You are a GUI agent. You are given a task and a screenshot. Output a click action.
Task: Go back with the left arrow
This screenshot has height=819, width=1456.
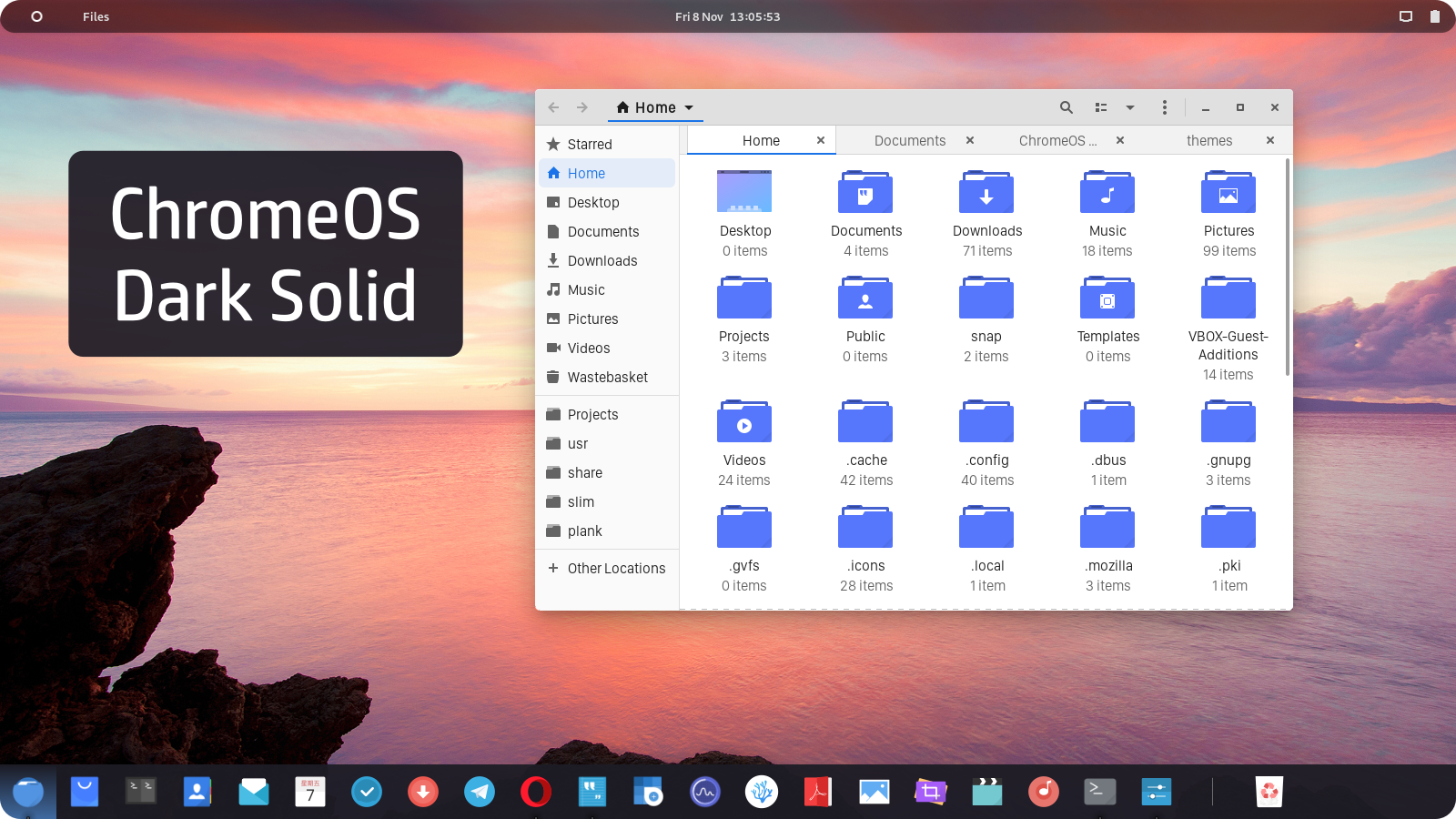click(x=553, y=107)
